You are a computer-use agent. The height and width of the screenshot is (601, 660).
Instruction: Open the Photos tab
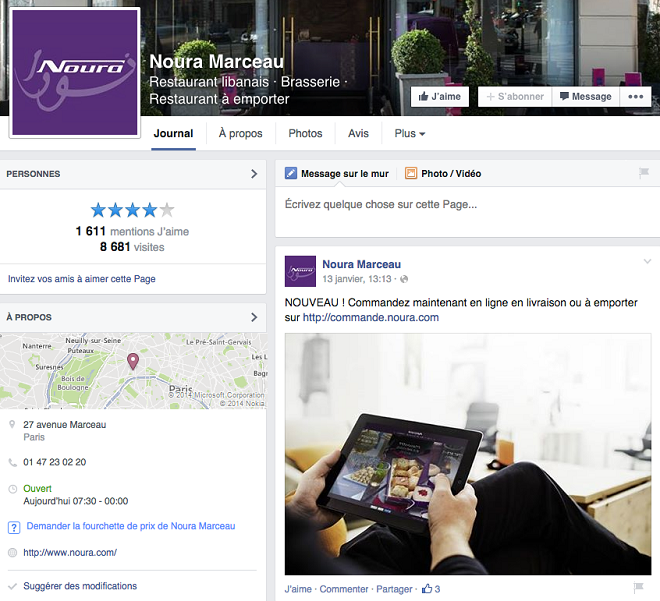(x=305, y=133)
